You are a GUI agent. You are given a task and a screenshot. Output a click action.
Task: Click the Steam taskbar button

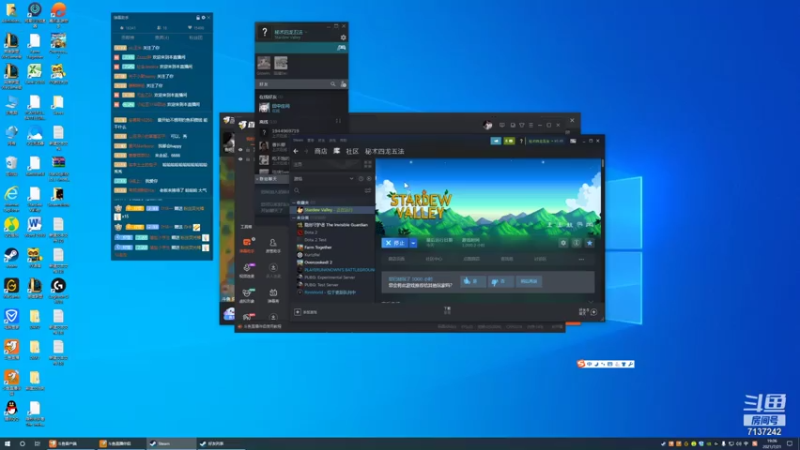click(x=171, y=443)
